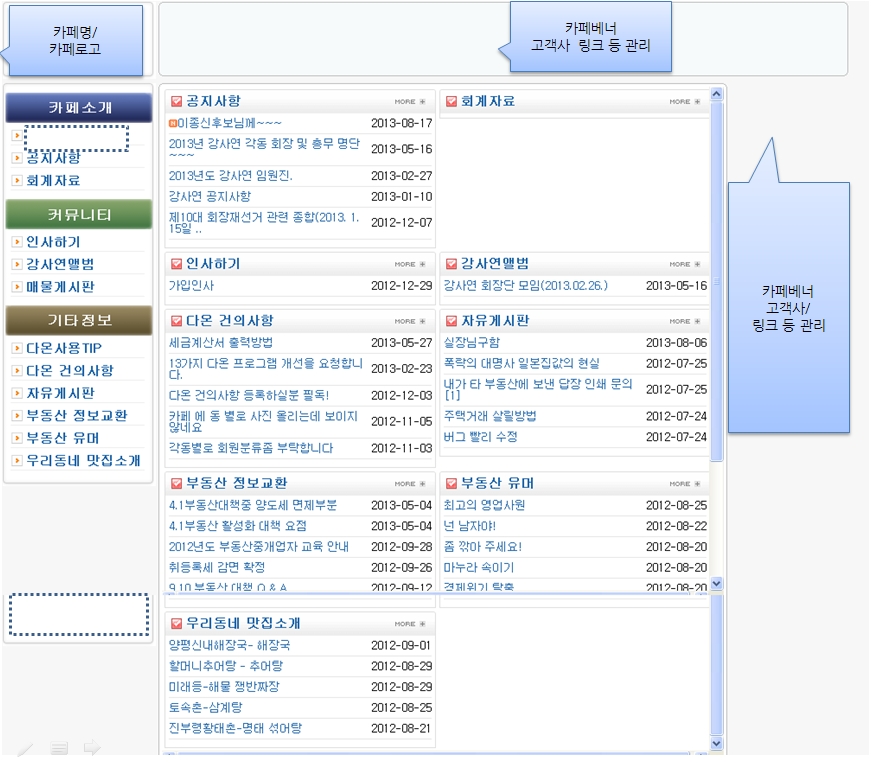The width and height of the screenshot is (872, 763).
Task: Click the red icon next to 회계자료 heading
Action: pos(452,101)
